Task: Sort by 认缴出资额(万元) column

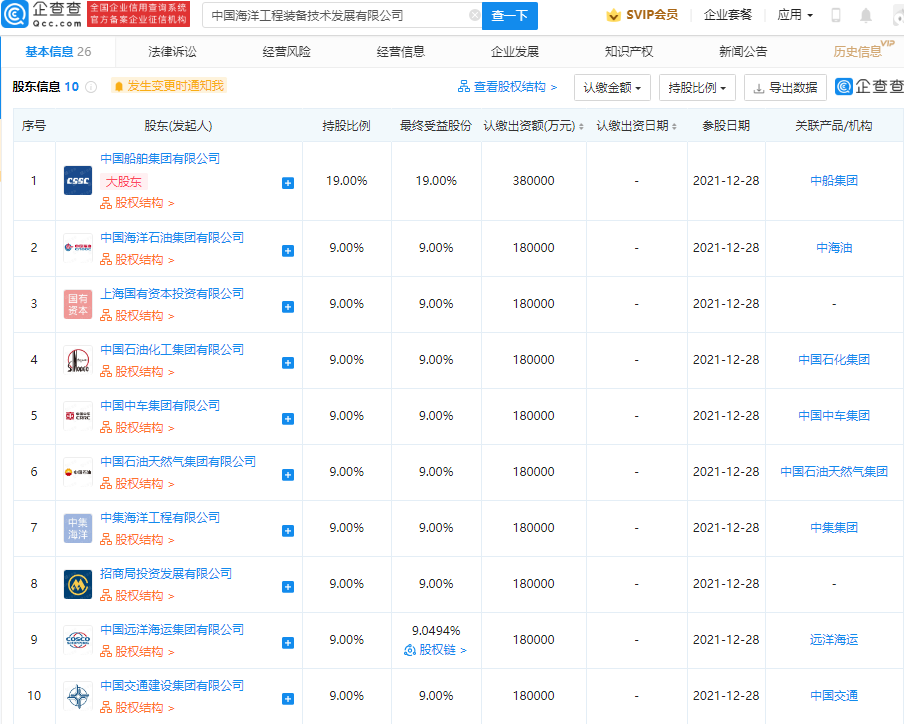Action: coord(532,126)
